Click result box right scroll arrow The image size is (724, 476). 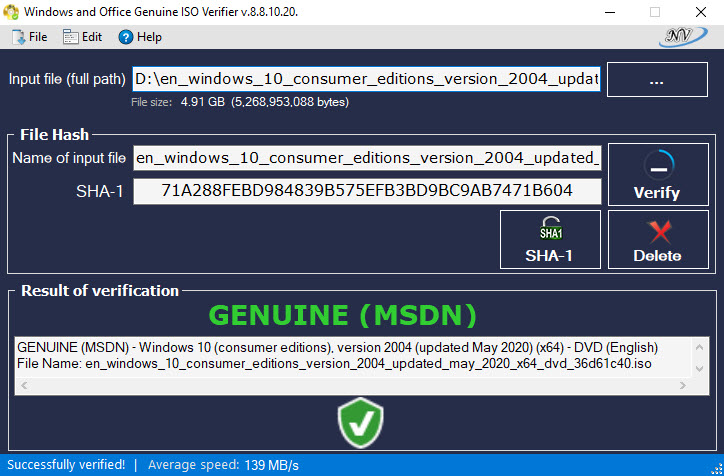[682, 386]
